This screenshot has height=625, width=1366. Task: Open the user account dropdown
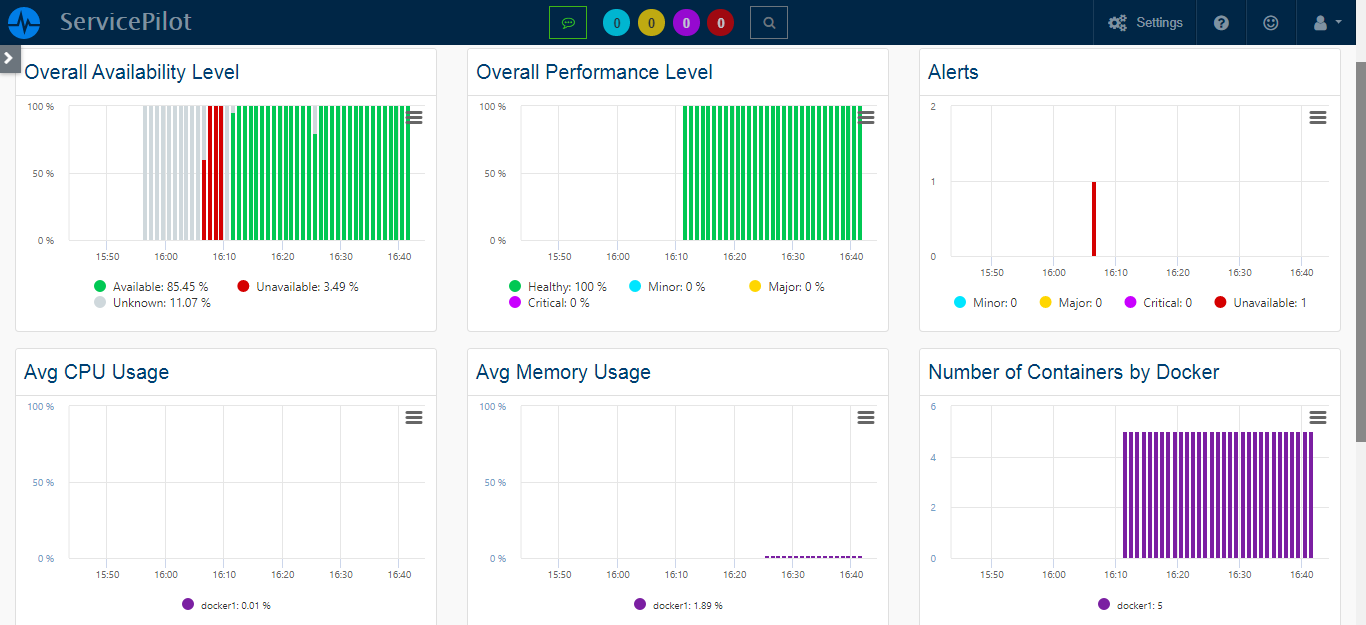click(x=1325, y=22)
